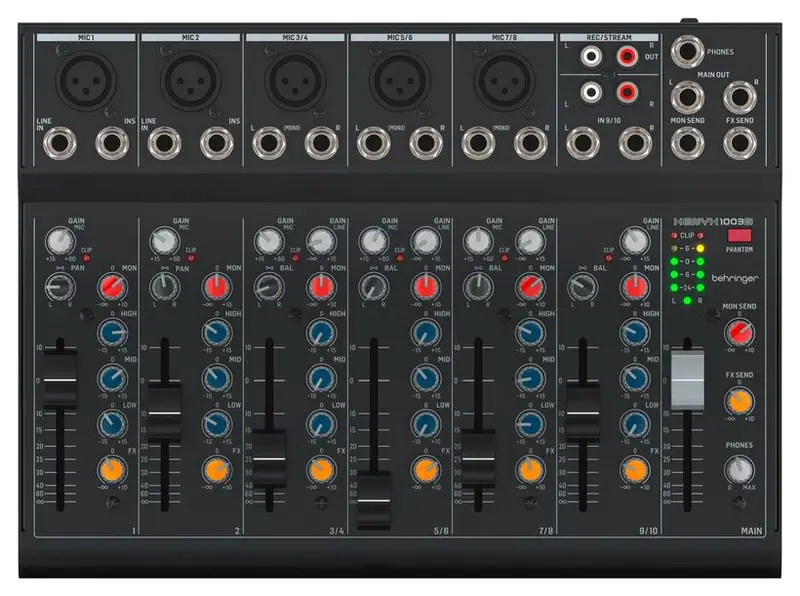
Task: Click red REC/STREAM OUT right RCA jack
Action: [627, 59]
